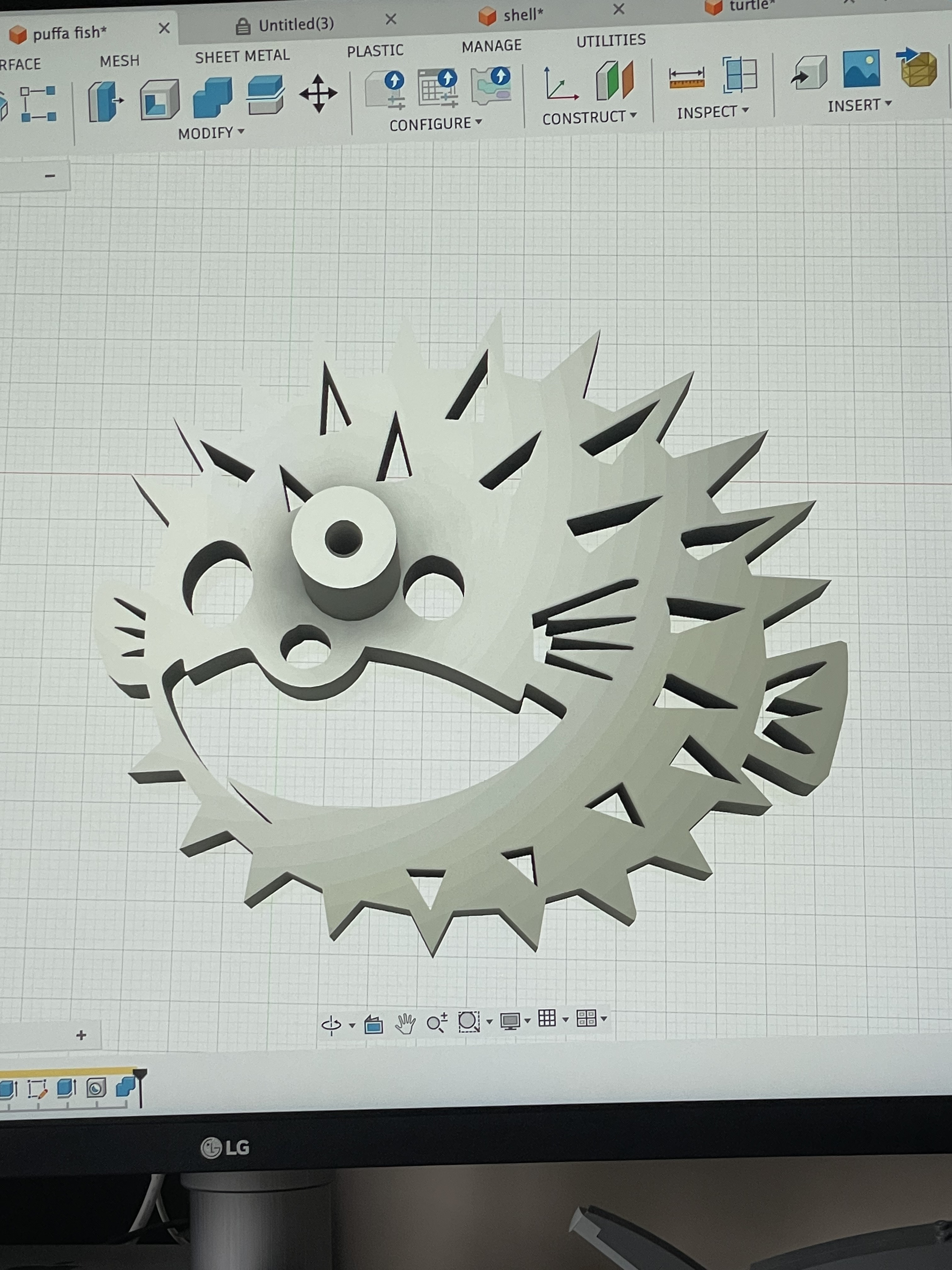Open the INSERT dropdown menu
This screenshot has width=952, height=1270.
[x=860, y=106]
